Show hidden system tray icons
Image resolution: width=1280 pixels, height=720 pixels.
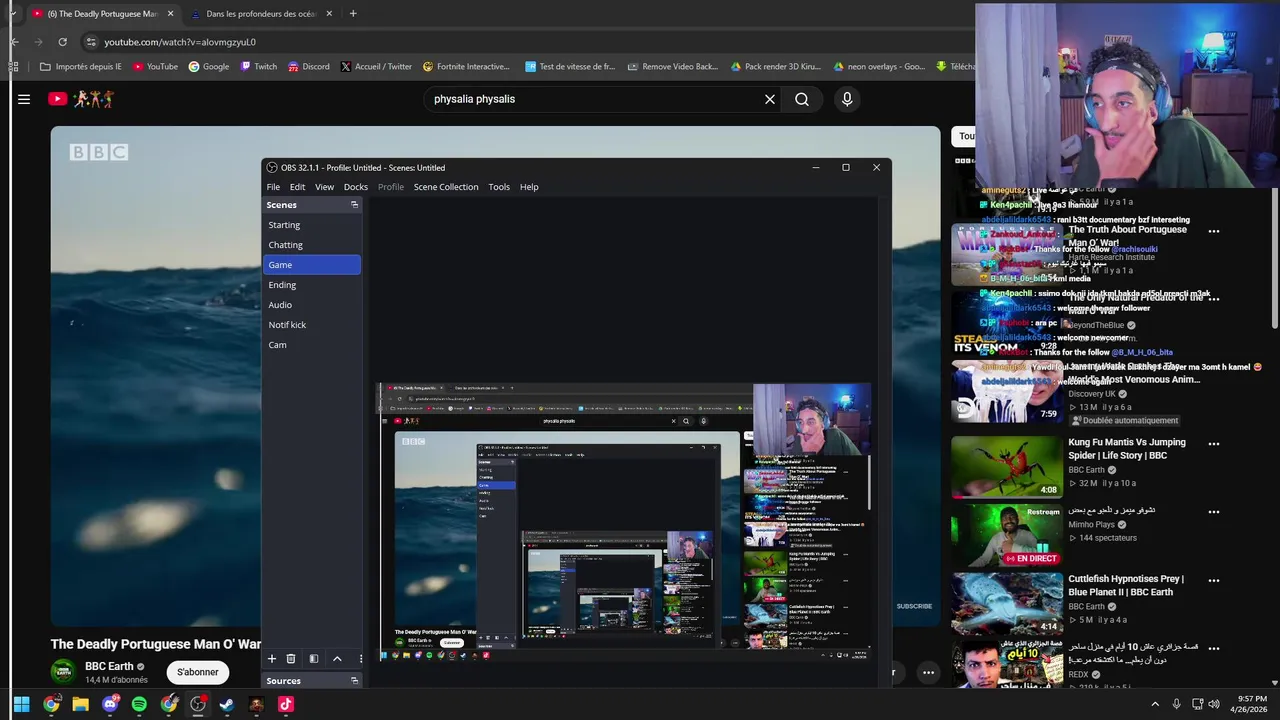click(1155, 704)
